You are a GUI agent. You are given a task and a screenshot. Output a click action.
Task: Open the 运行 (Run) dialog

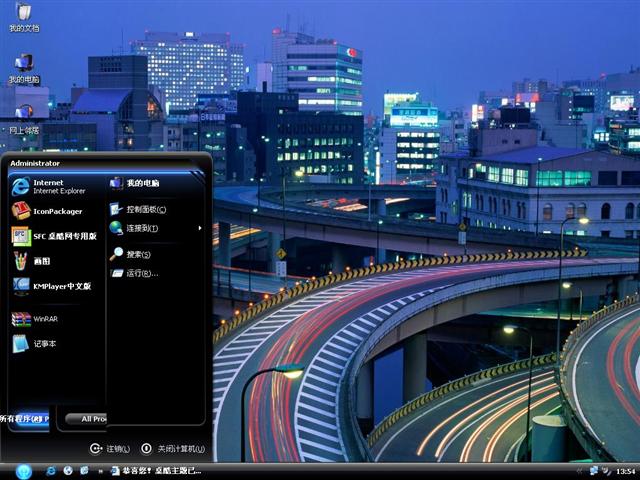tap(140, 272)
